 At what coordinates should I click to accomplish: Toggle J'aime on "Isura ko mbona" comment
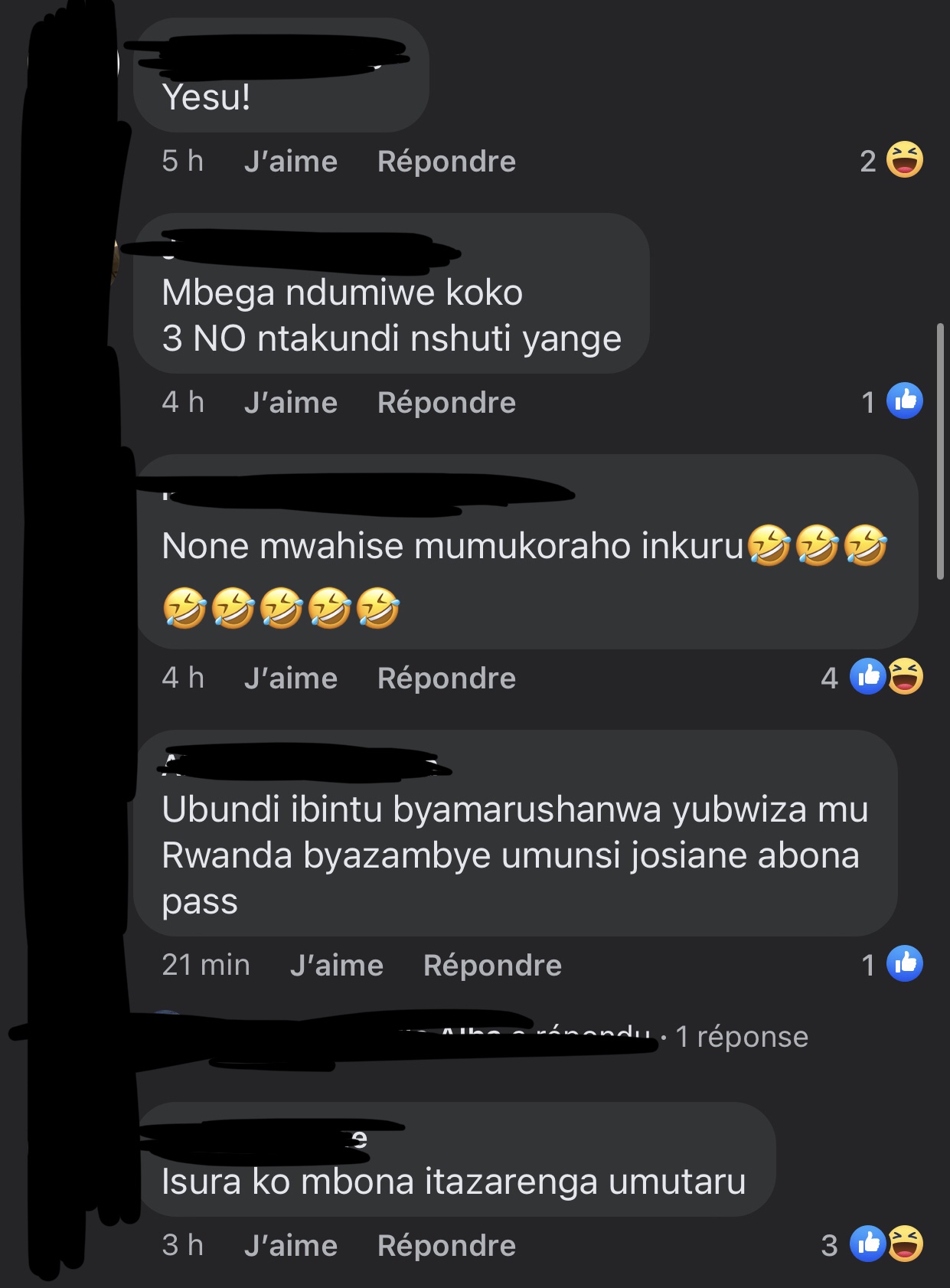click(291, 1246)
